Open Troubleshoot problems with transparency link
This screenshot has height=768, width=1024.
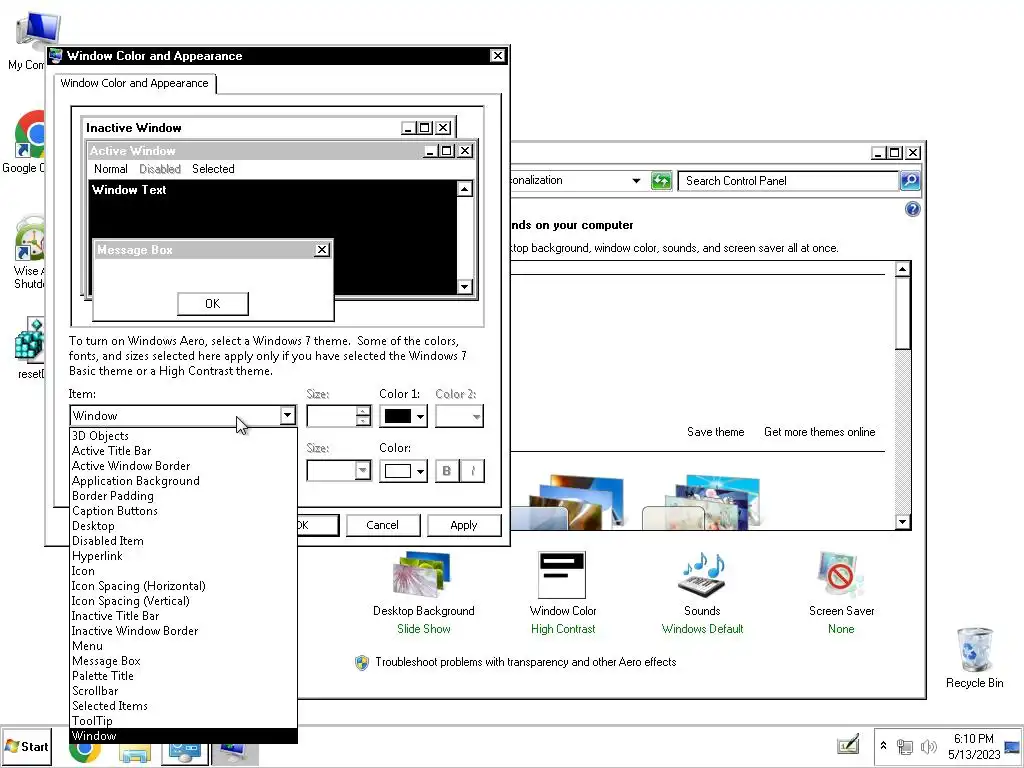[525, 662]
